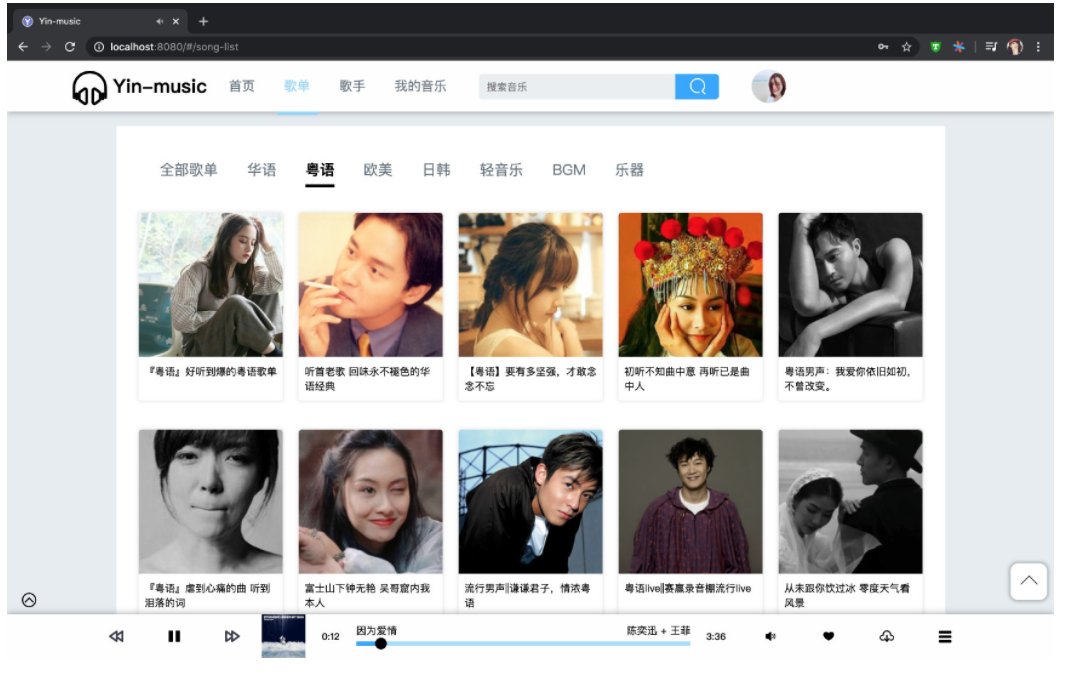Collapse the player bar with circled arrow icon
This screenshot has width=1072, height=681.
coord(29,600)
